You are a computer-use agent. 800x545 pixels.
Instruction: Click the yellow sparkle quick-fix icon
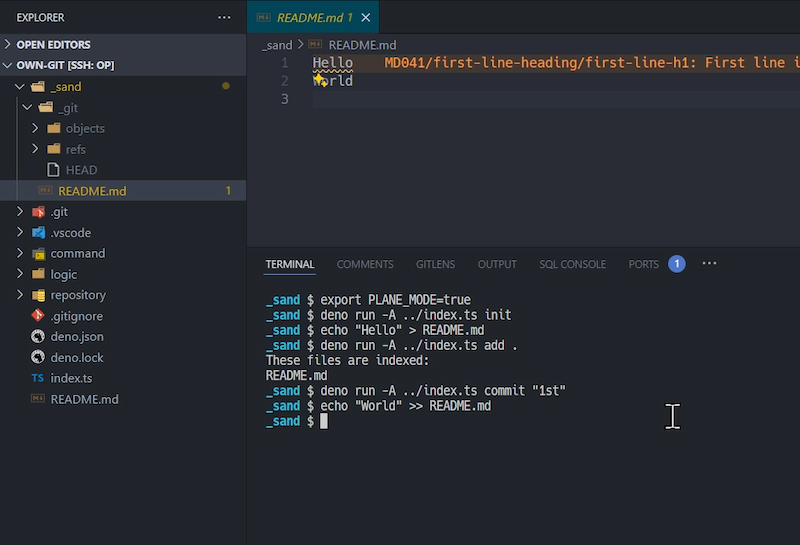click(320, 80)
